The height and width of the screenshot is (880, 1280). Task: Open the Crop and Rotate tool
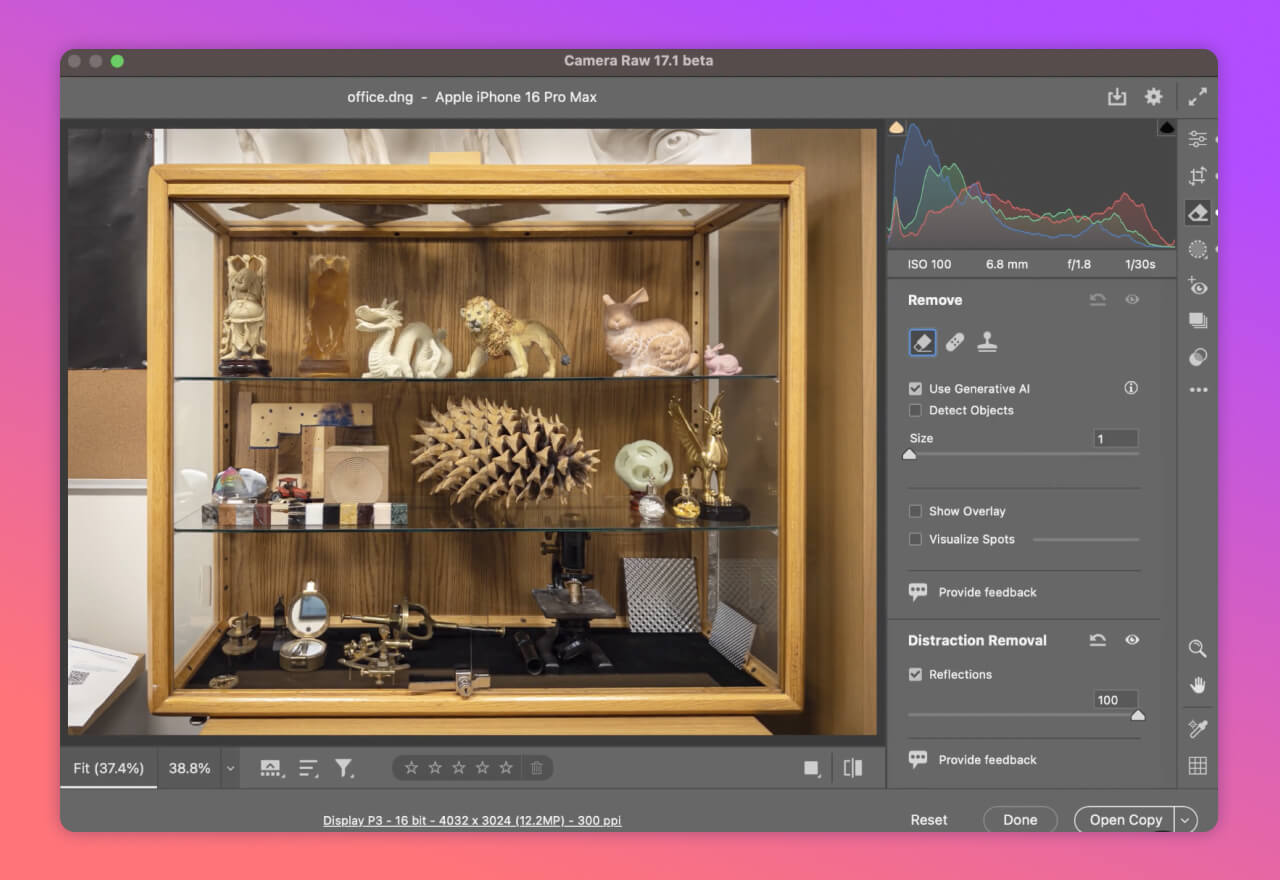pos(1197,175)
